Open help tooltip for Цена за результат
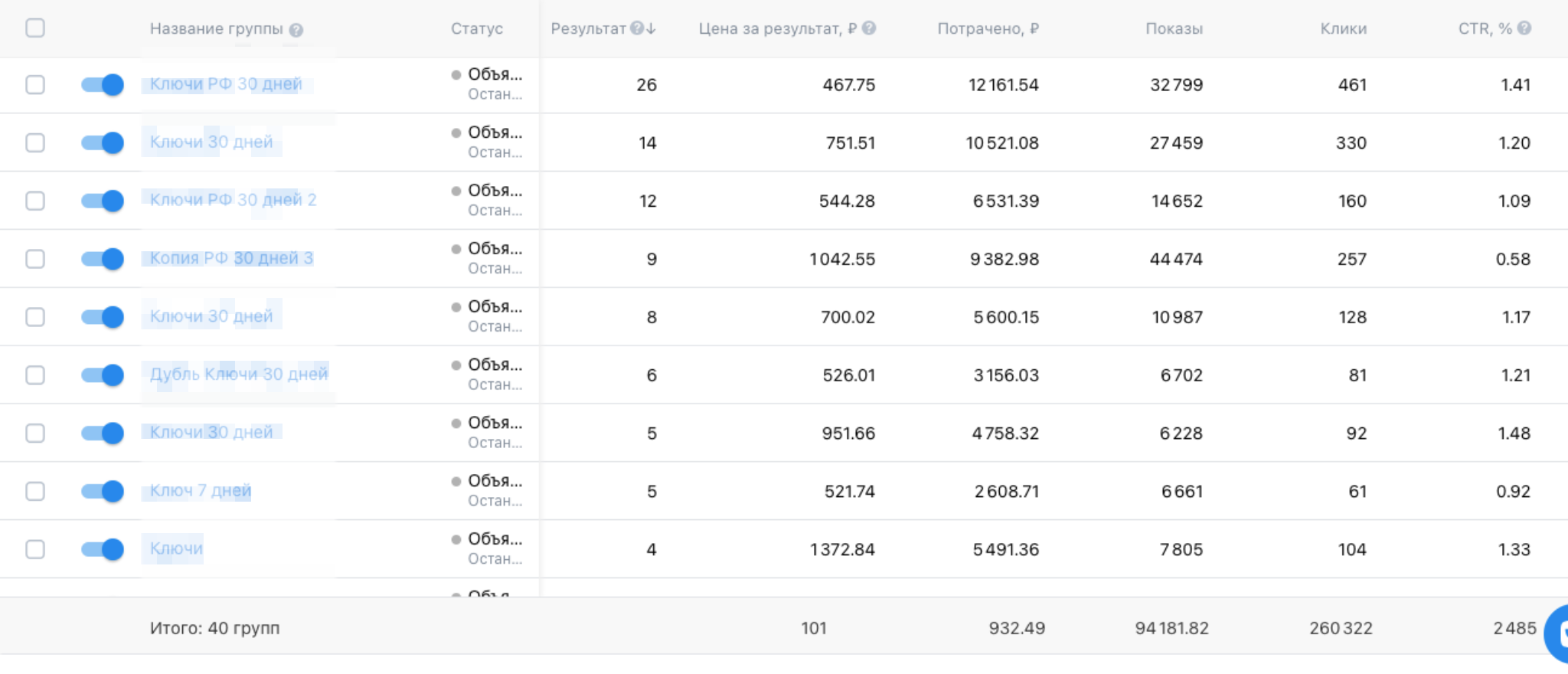Viewport: 1568px width, 674px height. [869, 28]
